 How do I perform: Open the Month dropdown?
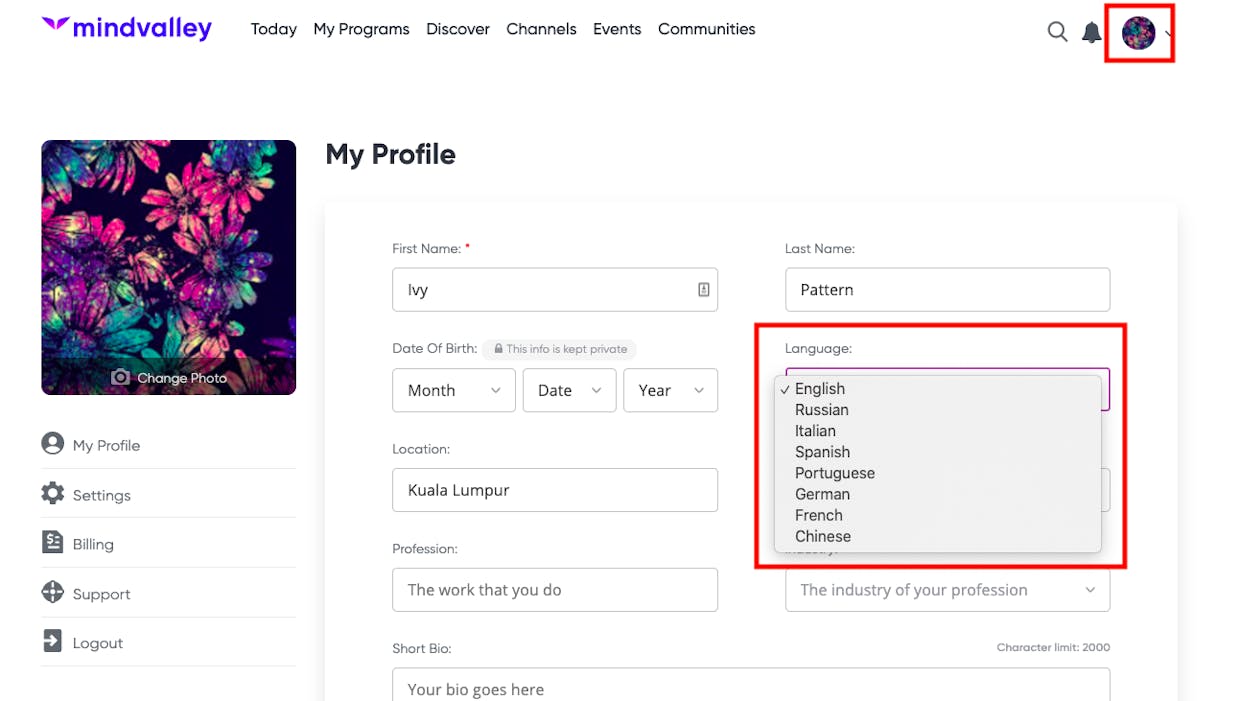(x=454, y=390)
